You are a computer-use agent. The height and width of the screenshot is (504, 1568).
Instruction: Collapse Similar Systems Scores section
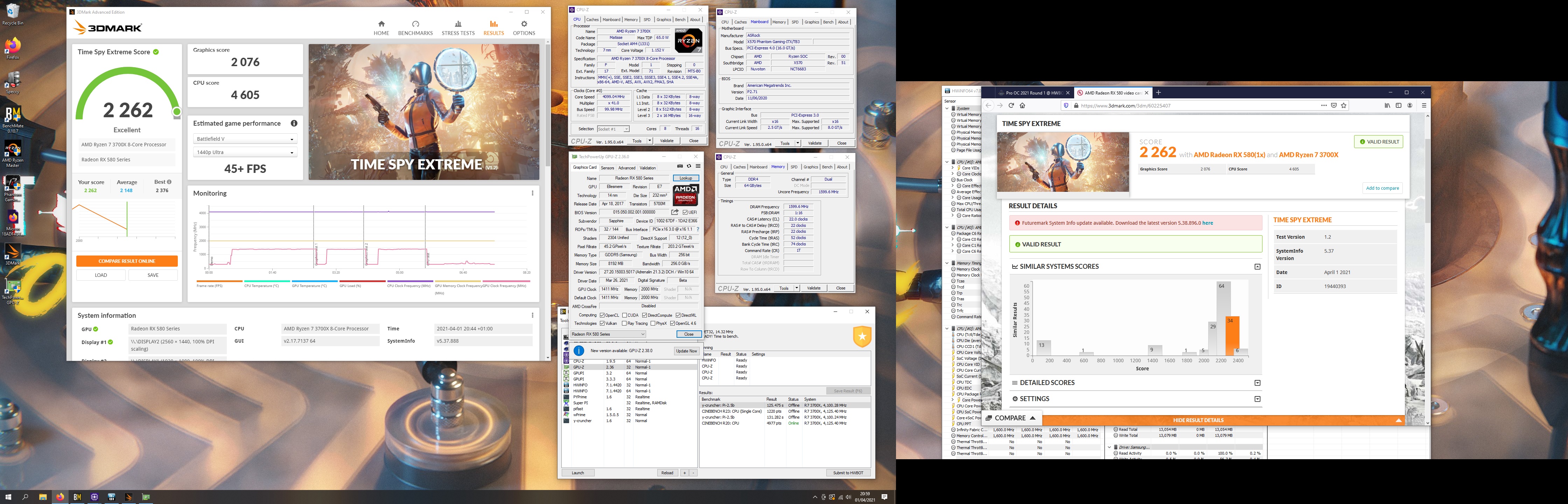[x=1257, y=267]
